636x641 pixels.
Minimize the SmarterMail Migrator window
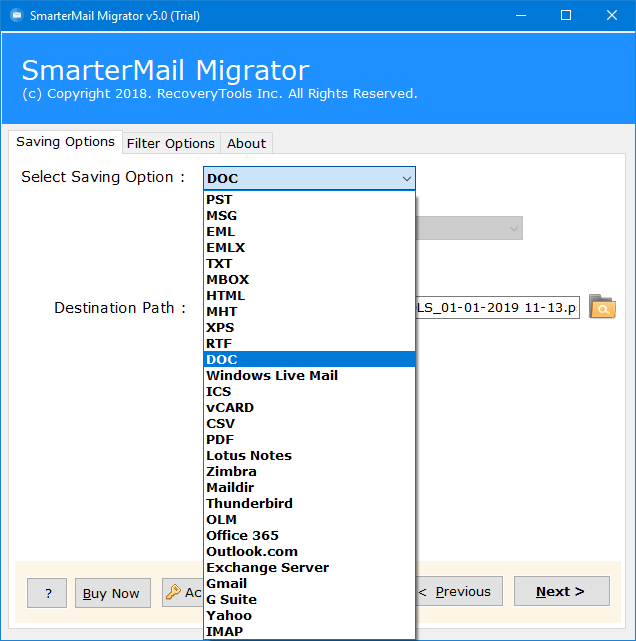(521, 16)
